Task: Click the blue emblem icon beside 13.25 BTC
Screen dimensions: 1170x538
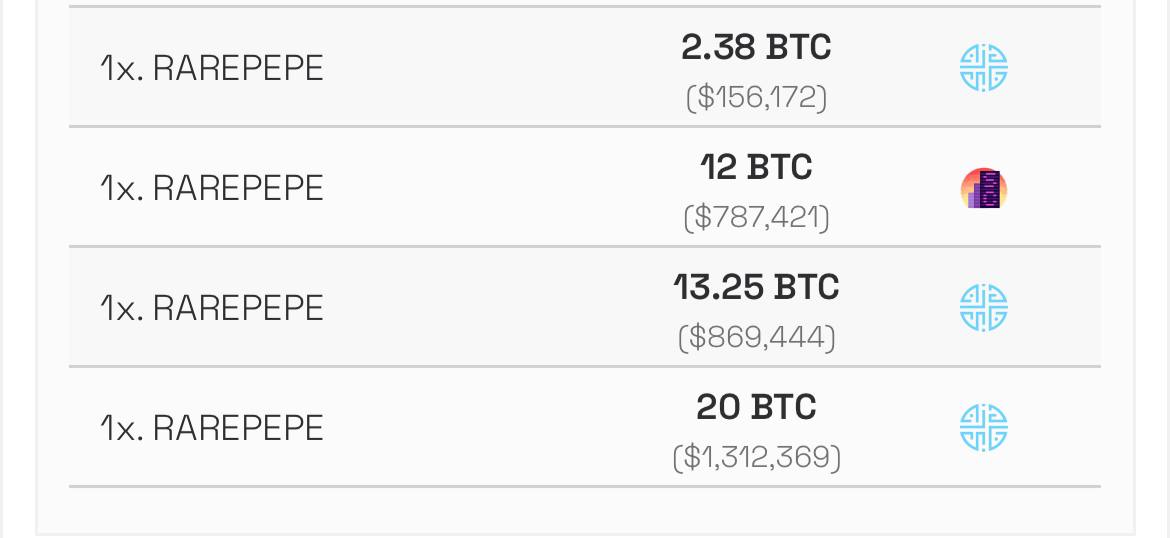Action: tap(983, 307)
